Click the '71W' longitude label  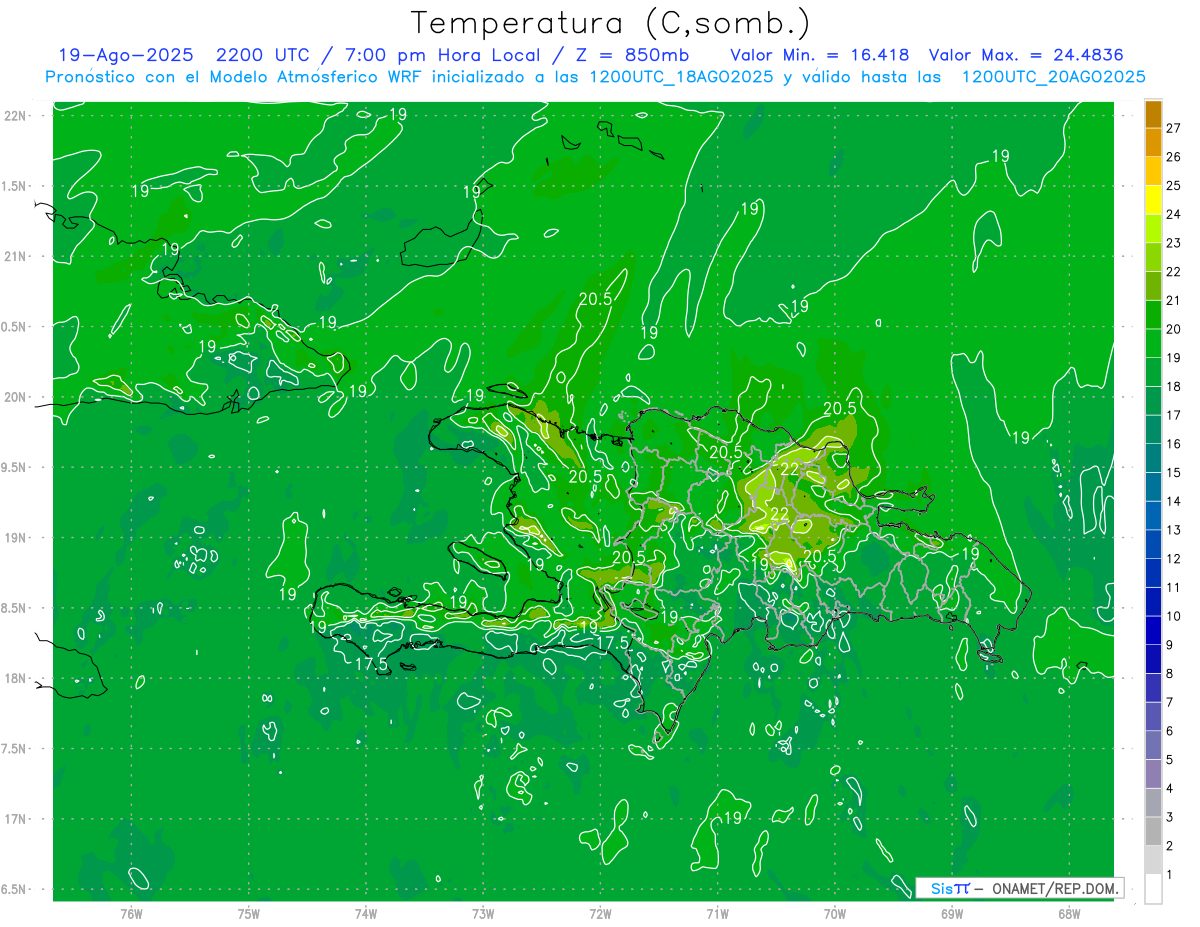717,914
